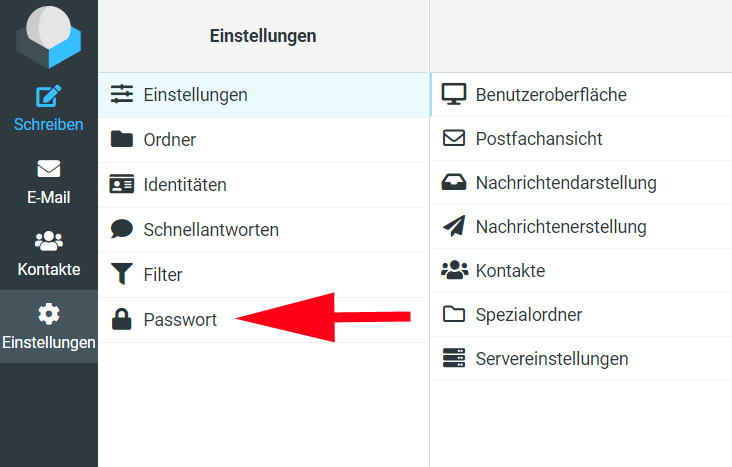
Task: Click the speech bubble icon for Schnellantworten
Action: 122,229
